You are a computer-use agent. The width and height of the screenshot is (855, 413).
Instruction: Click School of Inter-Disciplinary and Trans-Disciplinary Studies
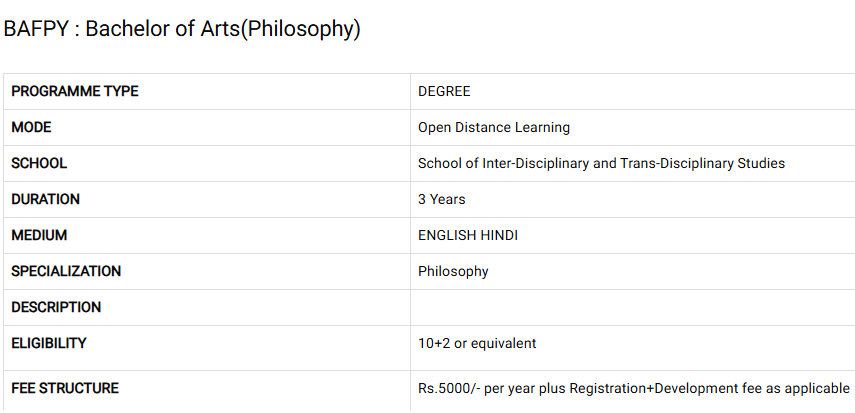point(601,163)
